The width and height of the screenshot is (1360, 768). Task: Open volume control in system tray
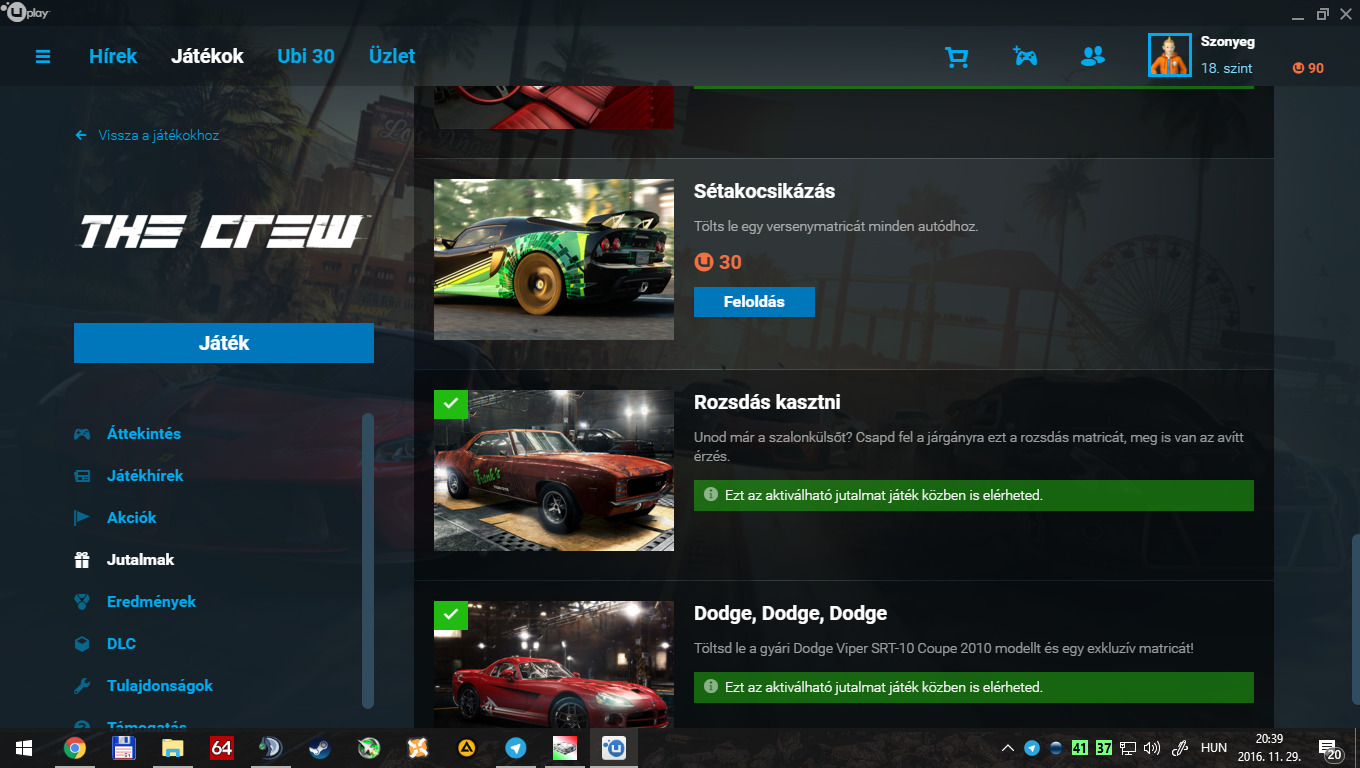(1151, 747)
